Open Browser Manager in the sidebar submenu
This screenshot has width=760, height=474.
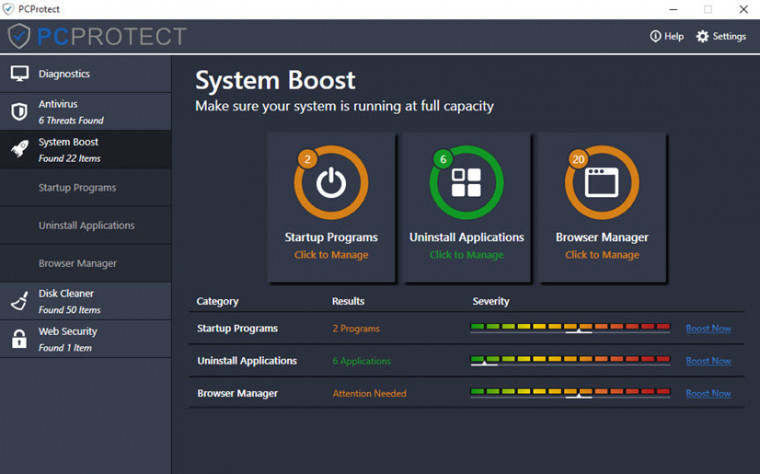click(85, 263)
